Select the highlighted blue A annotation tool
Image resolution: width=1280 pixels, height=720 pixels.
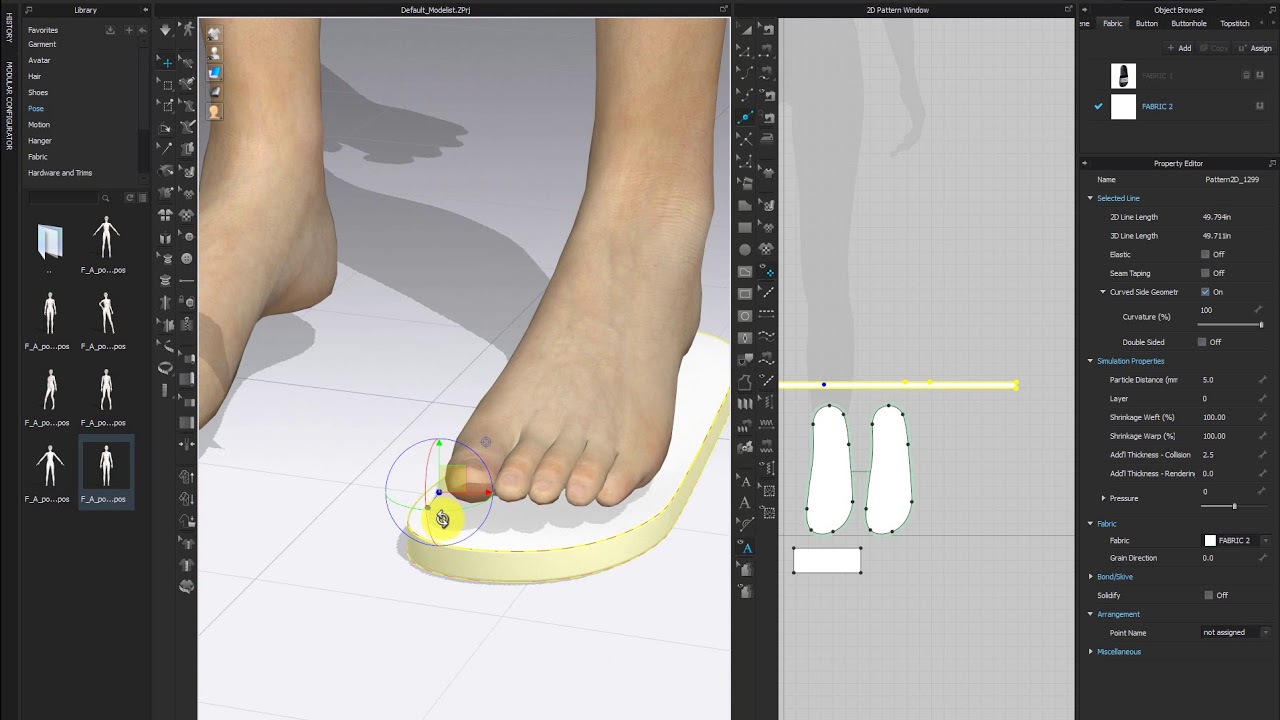coord(746,548)
